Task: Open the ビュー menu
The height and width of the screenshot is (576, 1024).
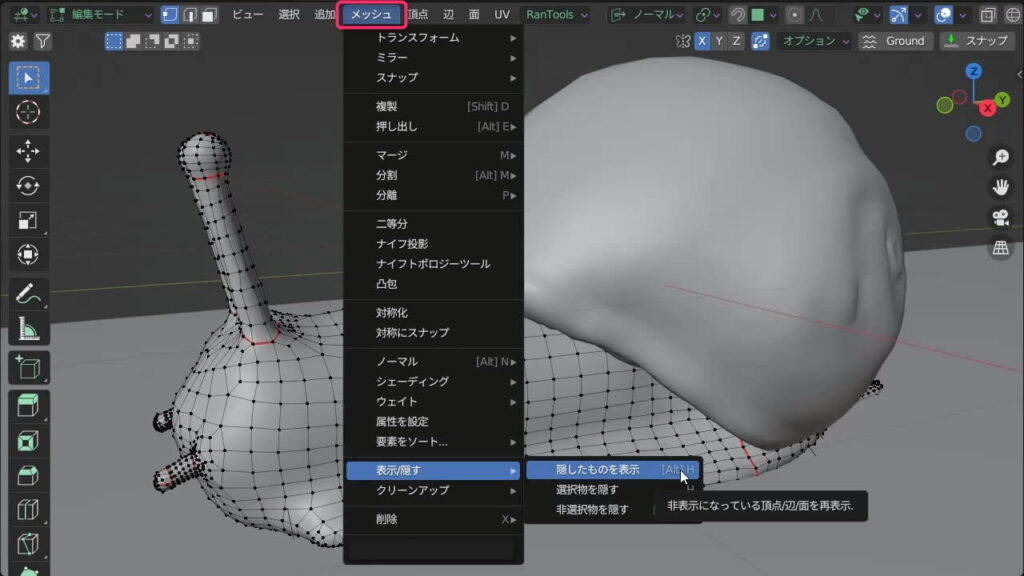Action: coord(248,14)
